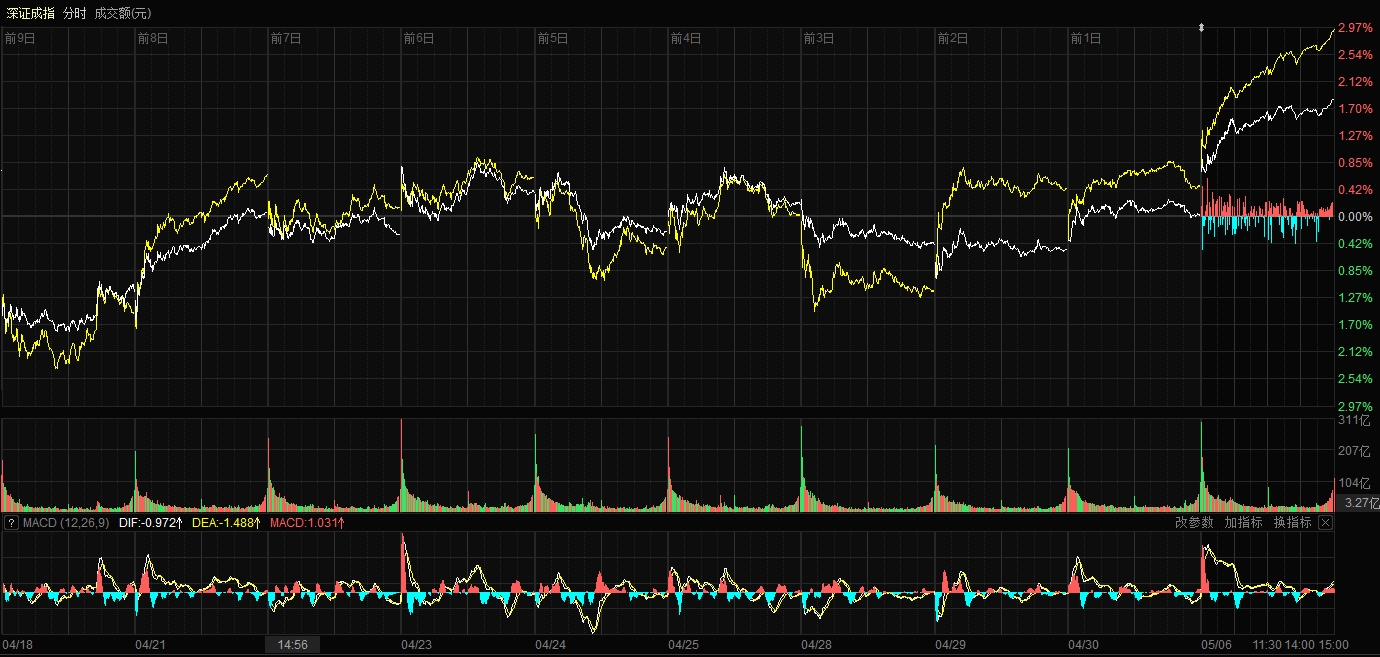Screen dimensions: 1380x657
Task: Click 加指标 to add an indicator
Action: (x=1243, y=523)
